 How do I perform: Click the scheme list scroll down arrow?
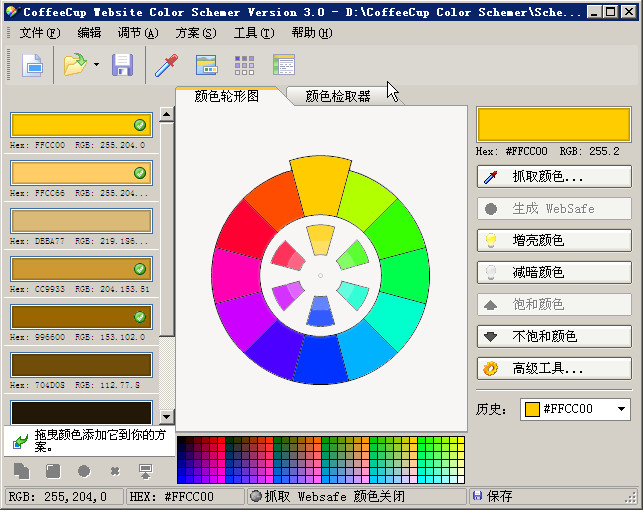[167, 416]
